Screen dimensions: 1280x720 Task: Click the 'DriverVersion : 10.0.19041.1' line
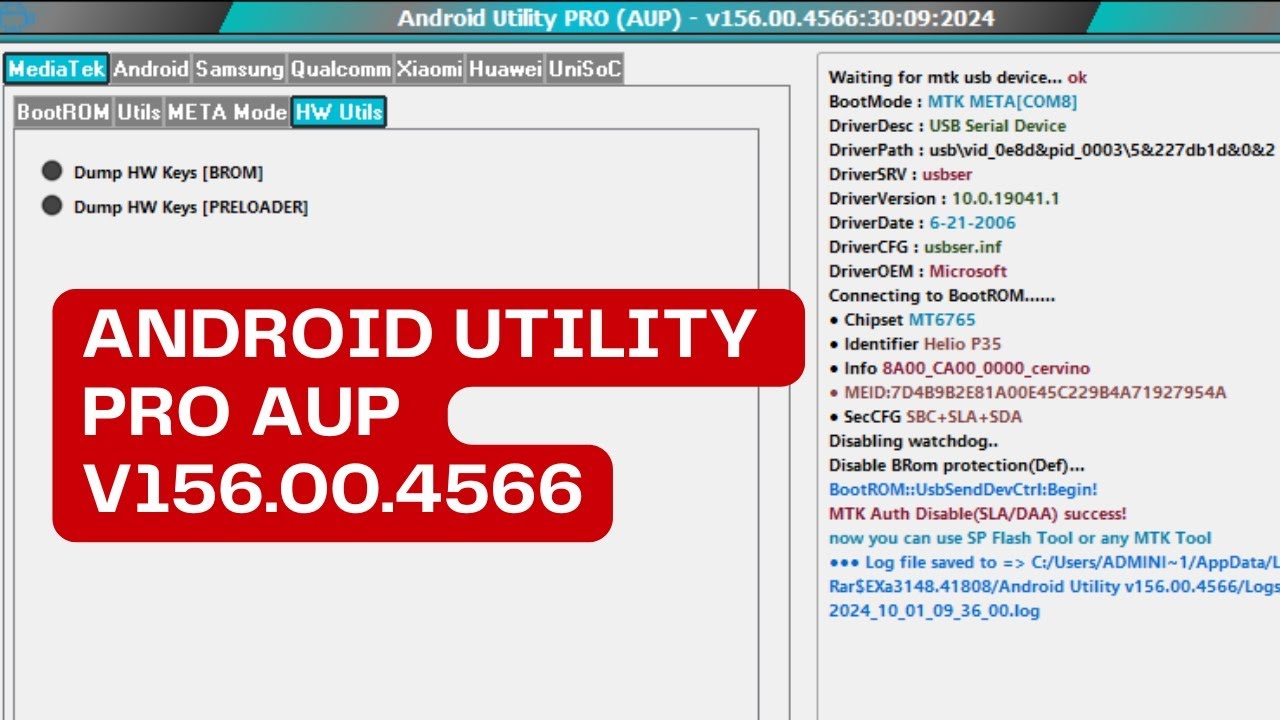tap(944, 199)
